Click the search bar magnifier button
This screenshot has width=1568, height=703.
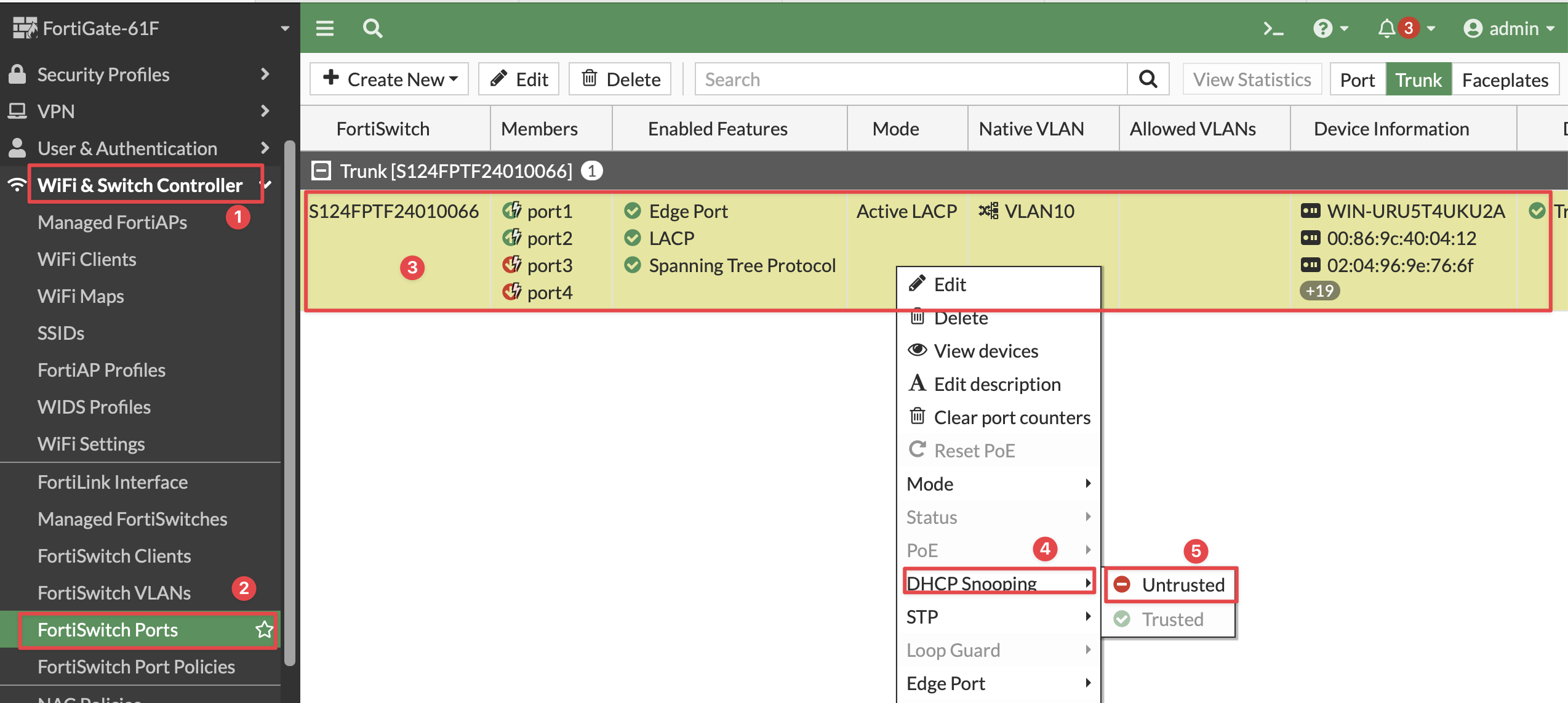pos(1148,79)
